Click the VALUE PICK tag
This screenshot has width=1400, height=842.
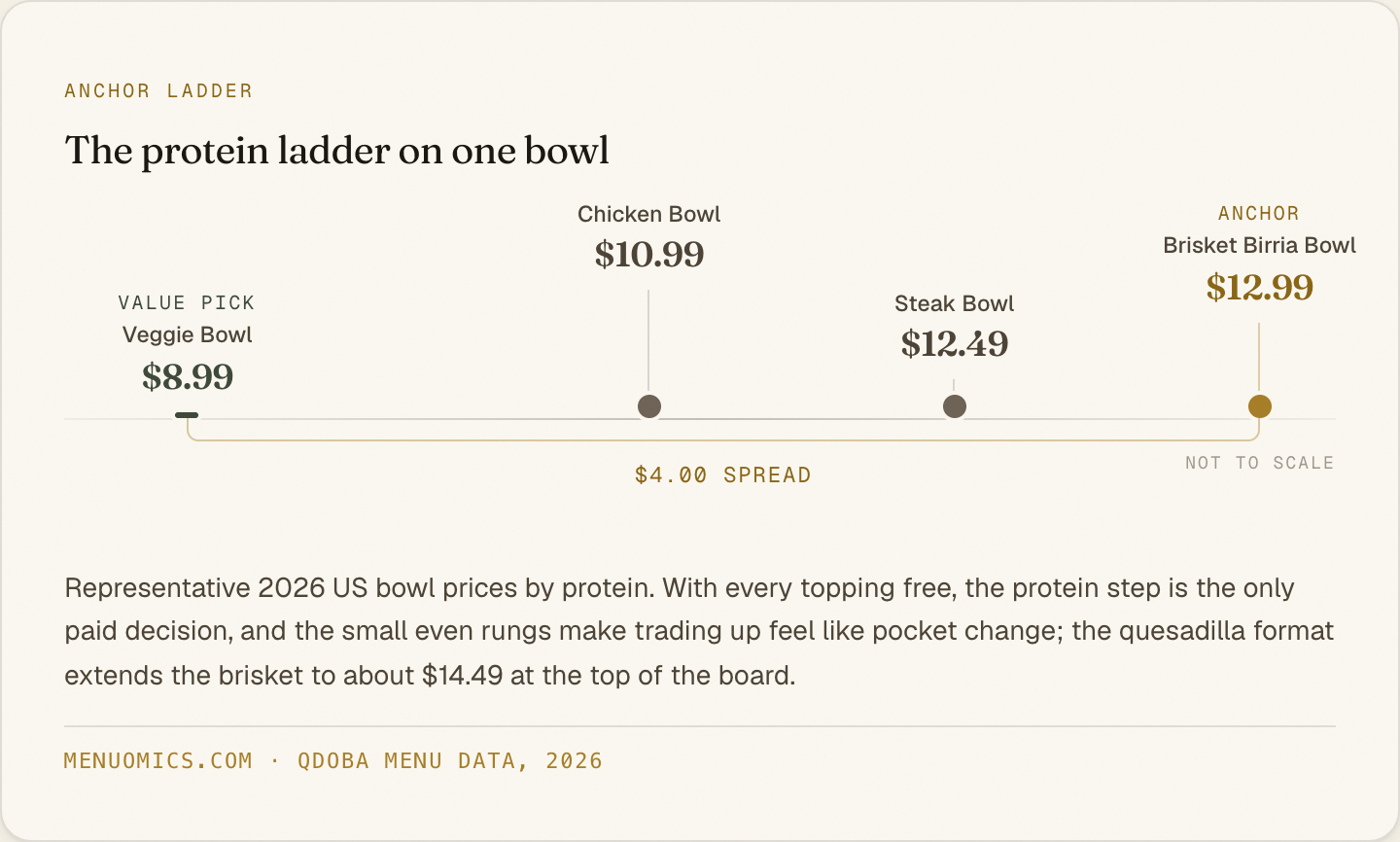point(187,302)
